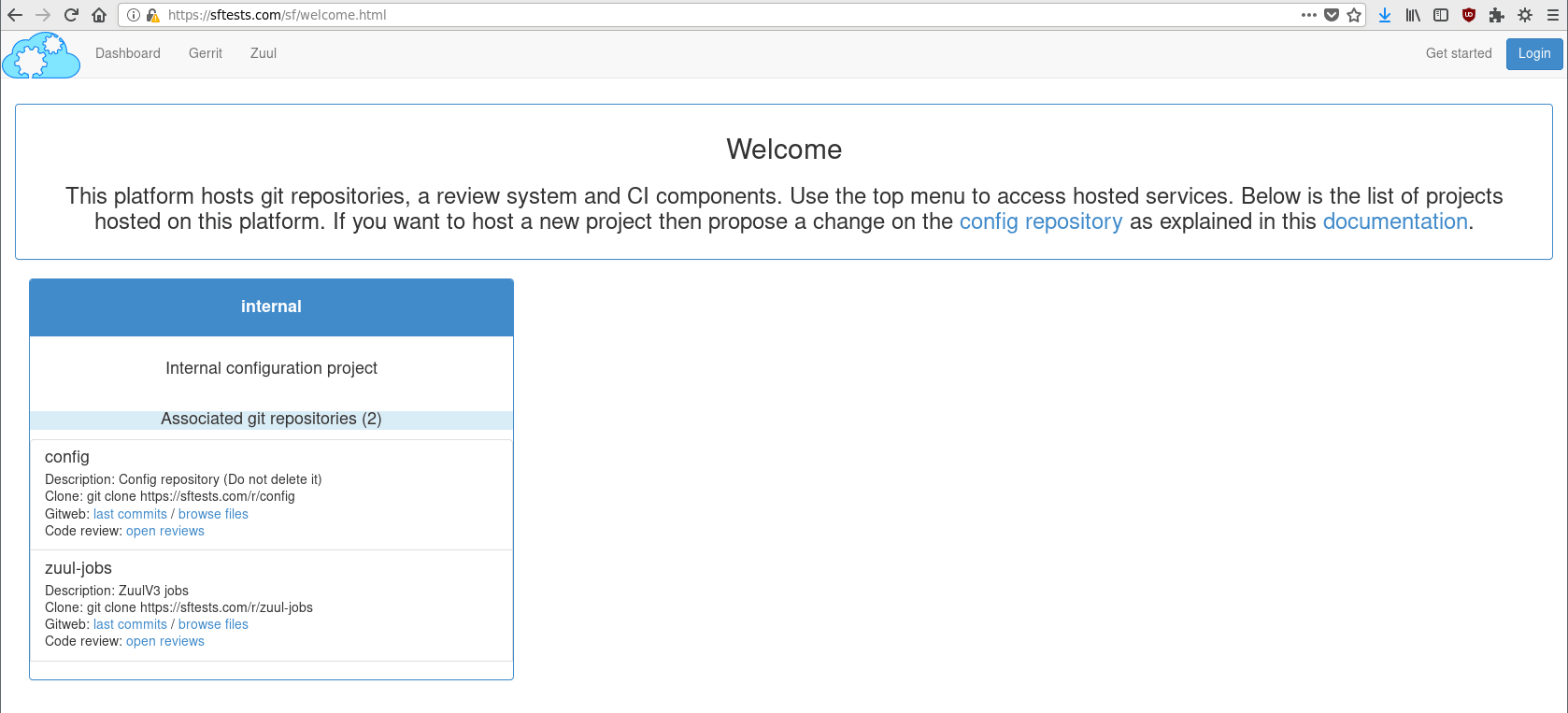Collapse the Associated git repositories section
Image resolution: width=1568 pixels, height=713 pixels.
click(271, 420)
